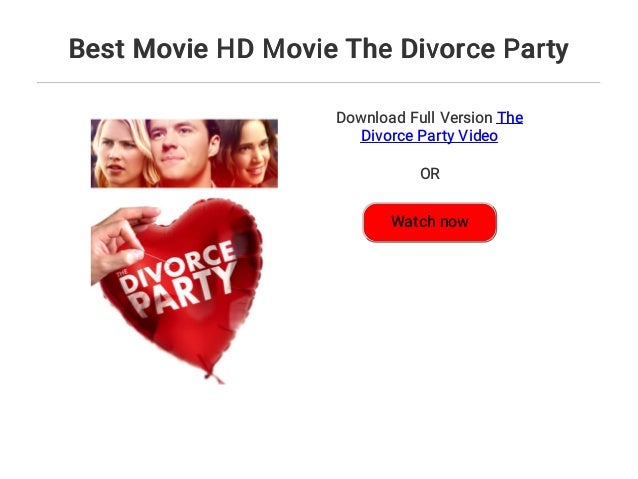The height and width of the screenshot is (479, 638).
Task: Select the cast photo strip banner
Action: (184, 153)
